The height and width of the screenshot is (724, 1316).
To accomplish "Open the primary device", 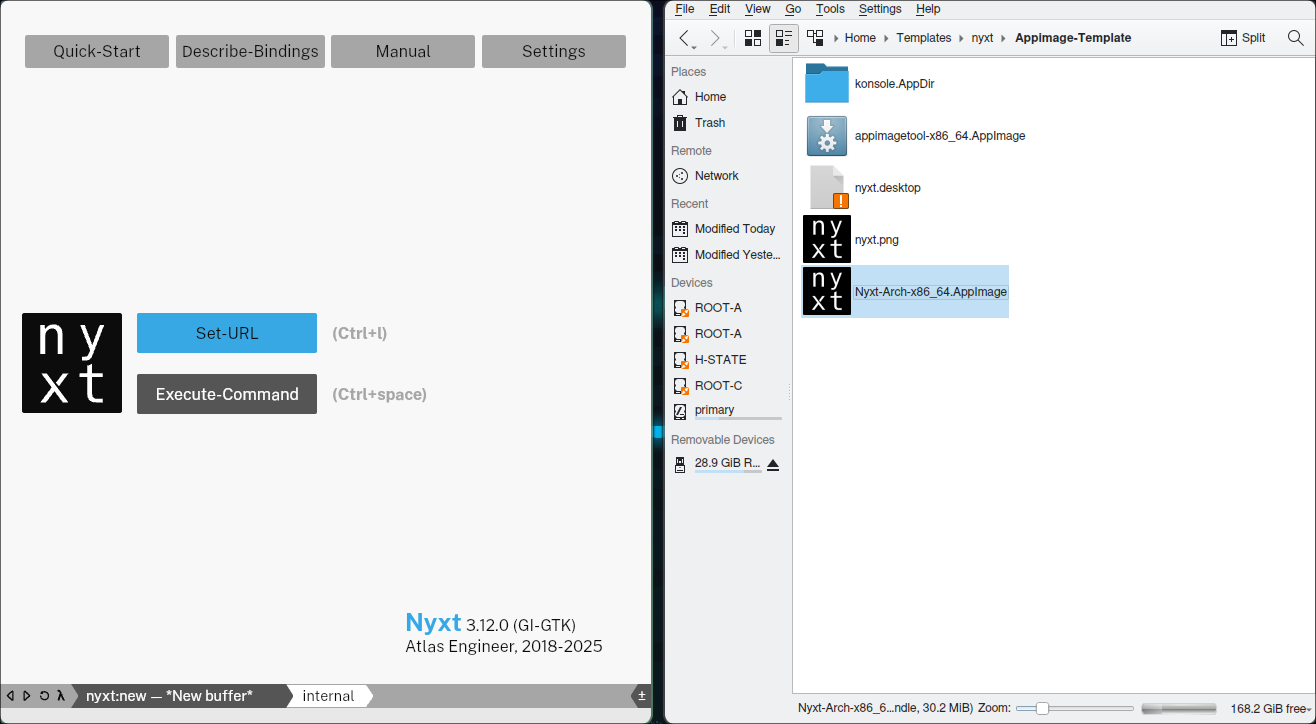I will 728,411.
